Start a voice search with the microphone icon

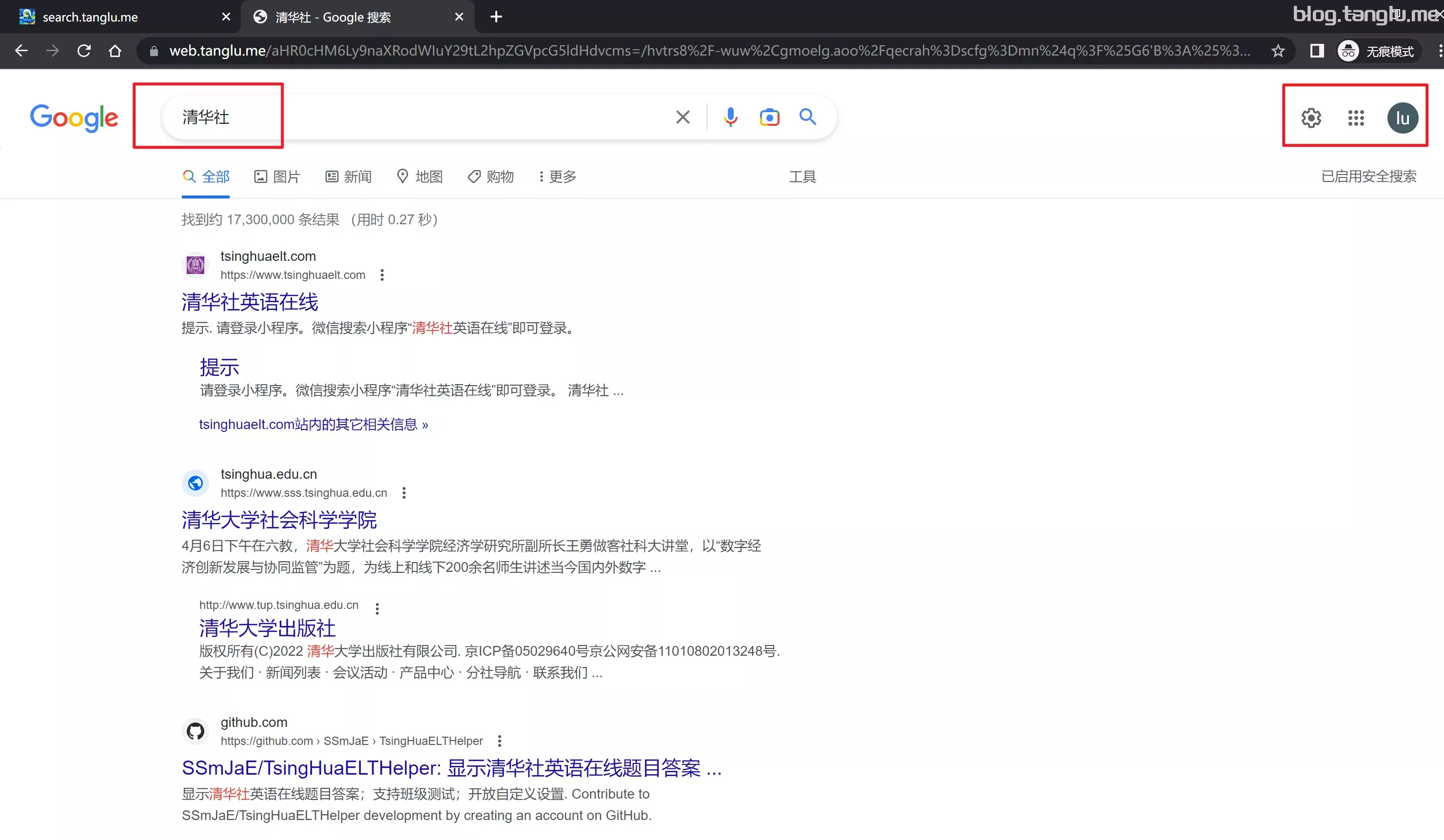tap(731, 117)
